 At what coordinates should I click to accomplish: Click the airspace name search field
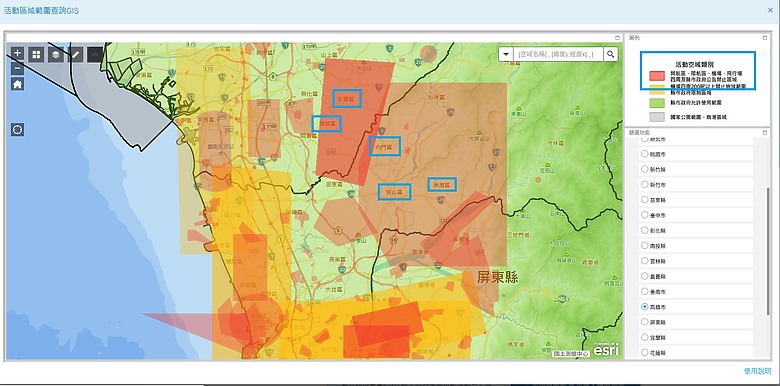(559, 54)
